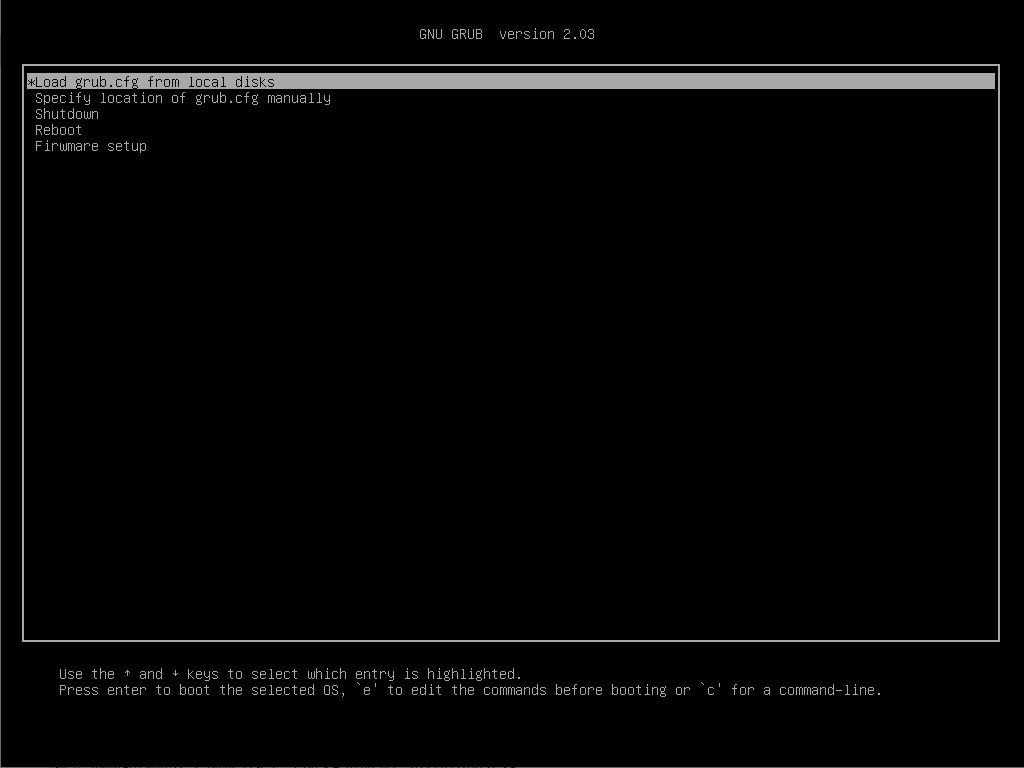Click the word Shutdown in the list
Viewport: 1024px width, 768px height.
66,113
